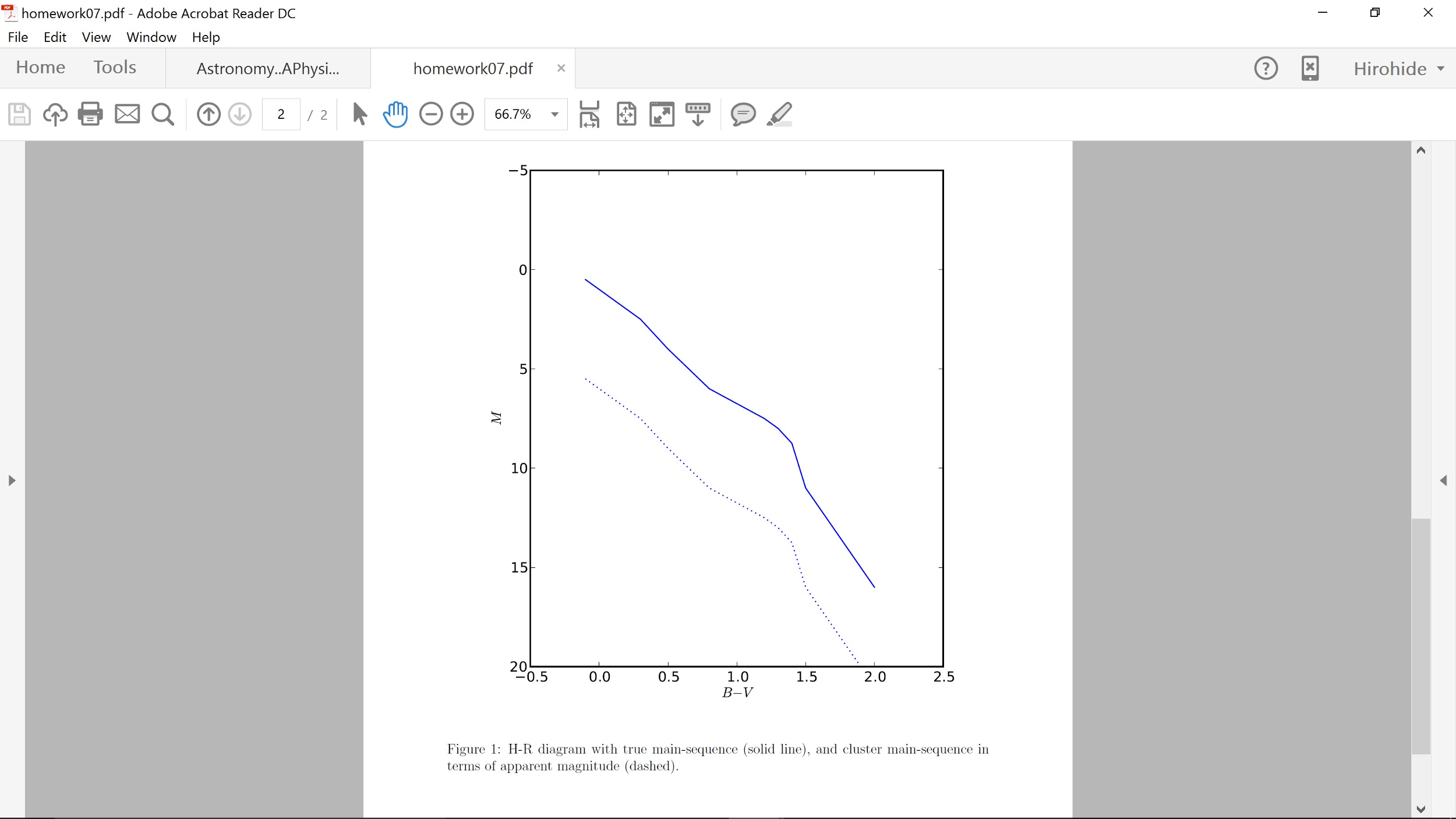The width and height of the screenshot is (1456, 819).
Task: Click the Figure 1 caption text
Action: pos(718,757)
